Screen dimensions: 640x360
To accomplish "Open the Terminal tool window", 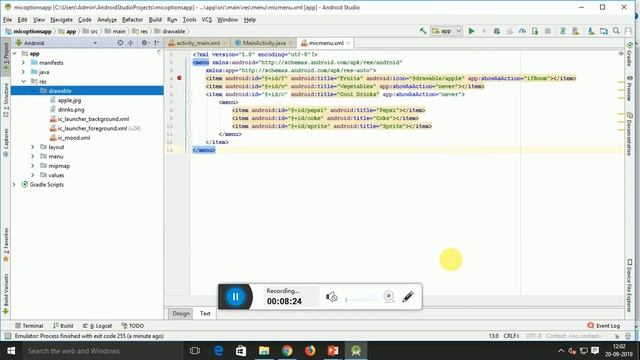I will 29,326.
